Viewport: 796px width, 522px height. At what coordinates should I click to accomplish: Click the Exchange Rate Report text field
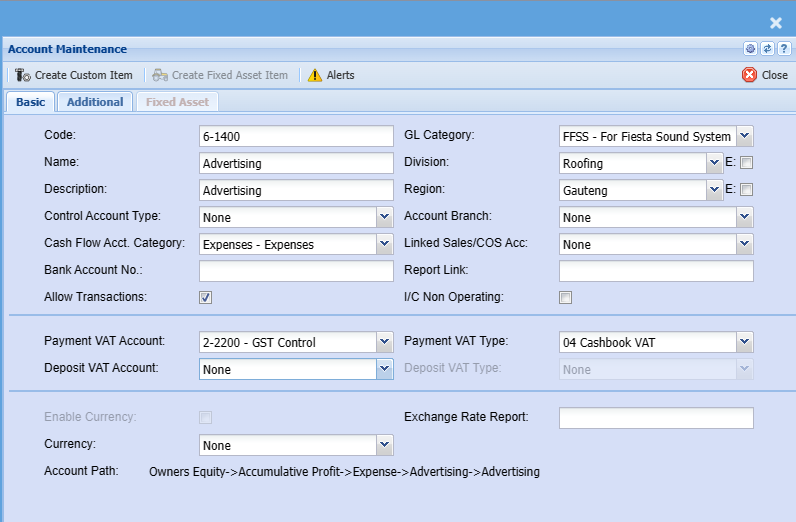click(655, 418)
